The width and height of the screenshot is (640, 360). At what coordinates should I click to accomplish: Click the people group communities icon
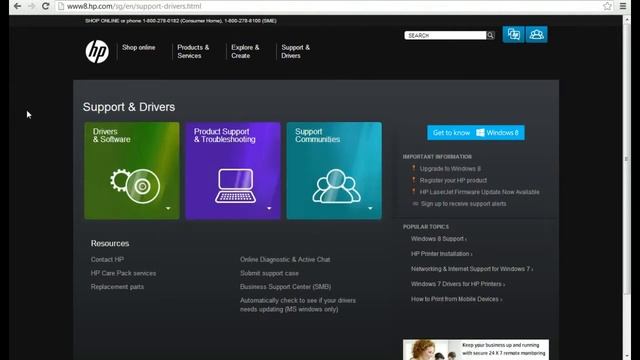coord(336,186)
